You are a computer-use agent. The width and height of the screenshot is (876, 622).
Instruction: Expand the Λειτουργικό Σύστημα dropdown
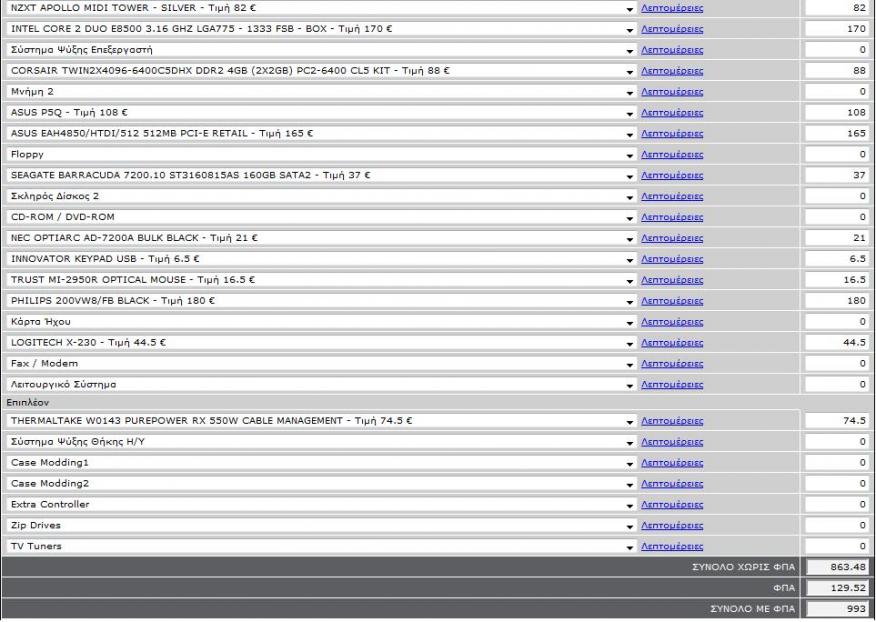(320, 384)
